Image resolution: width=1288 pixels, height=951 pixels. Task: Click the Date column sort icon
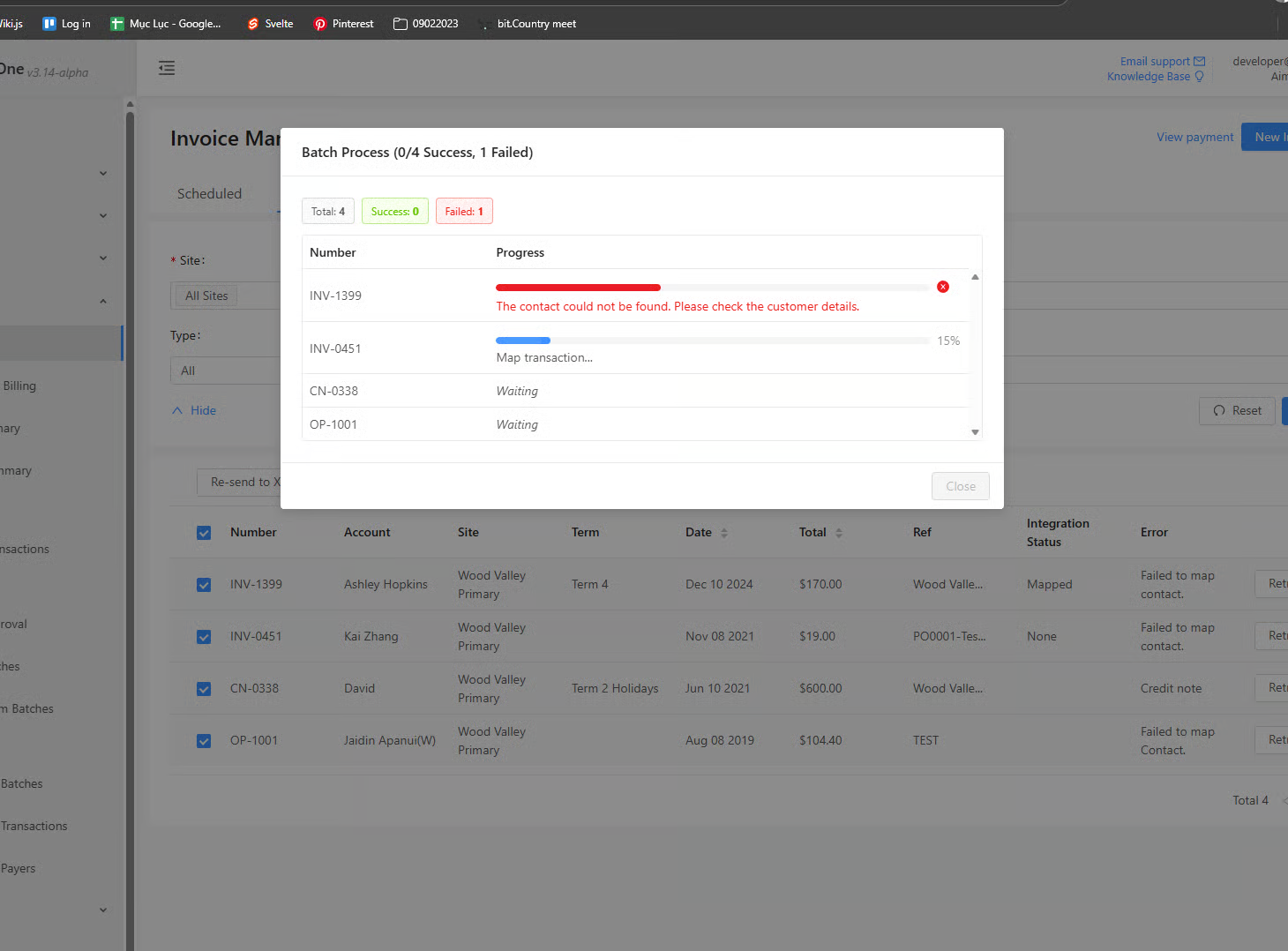click(x=724, y=533)
